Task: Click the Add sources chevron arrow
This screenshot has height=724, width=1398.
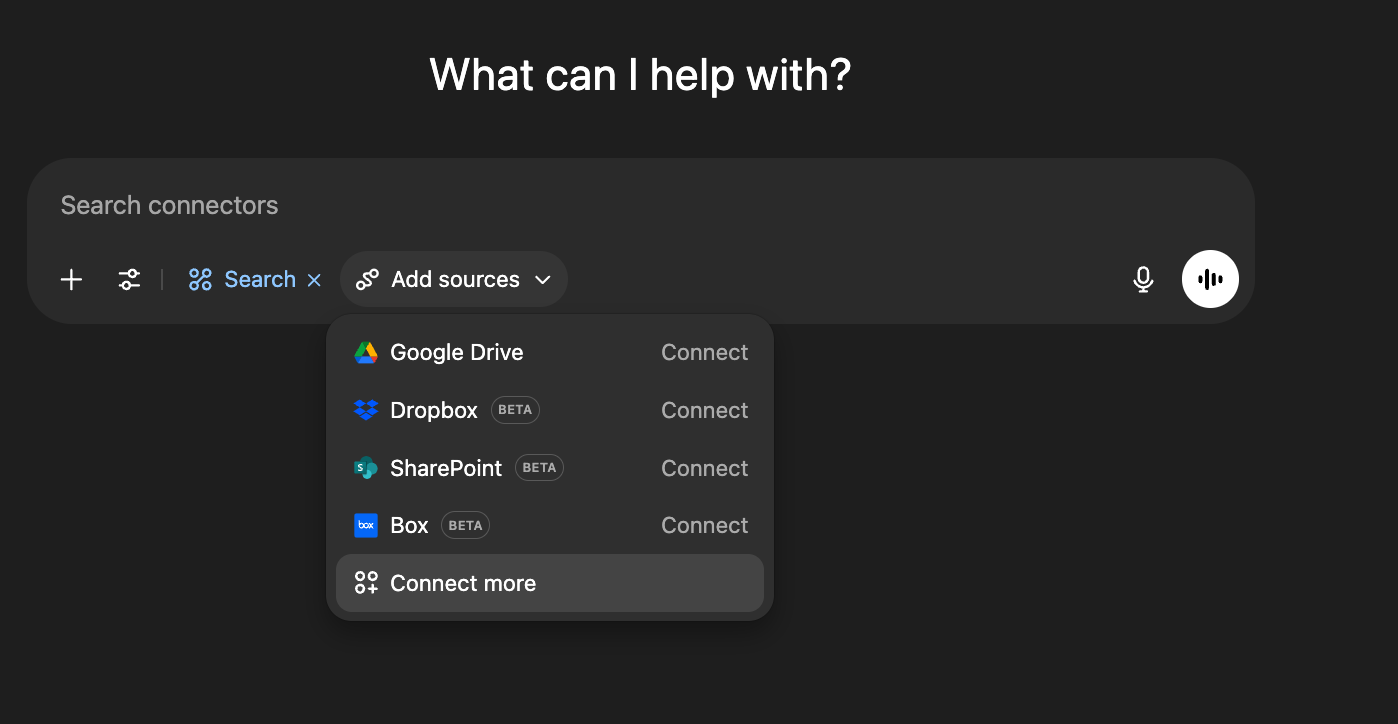Action: coord(543,280)
